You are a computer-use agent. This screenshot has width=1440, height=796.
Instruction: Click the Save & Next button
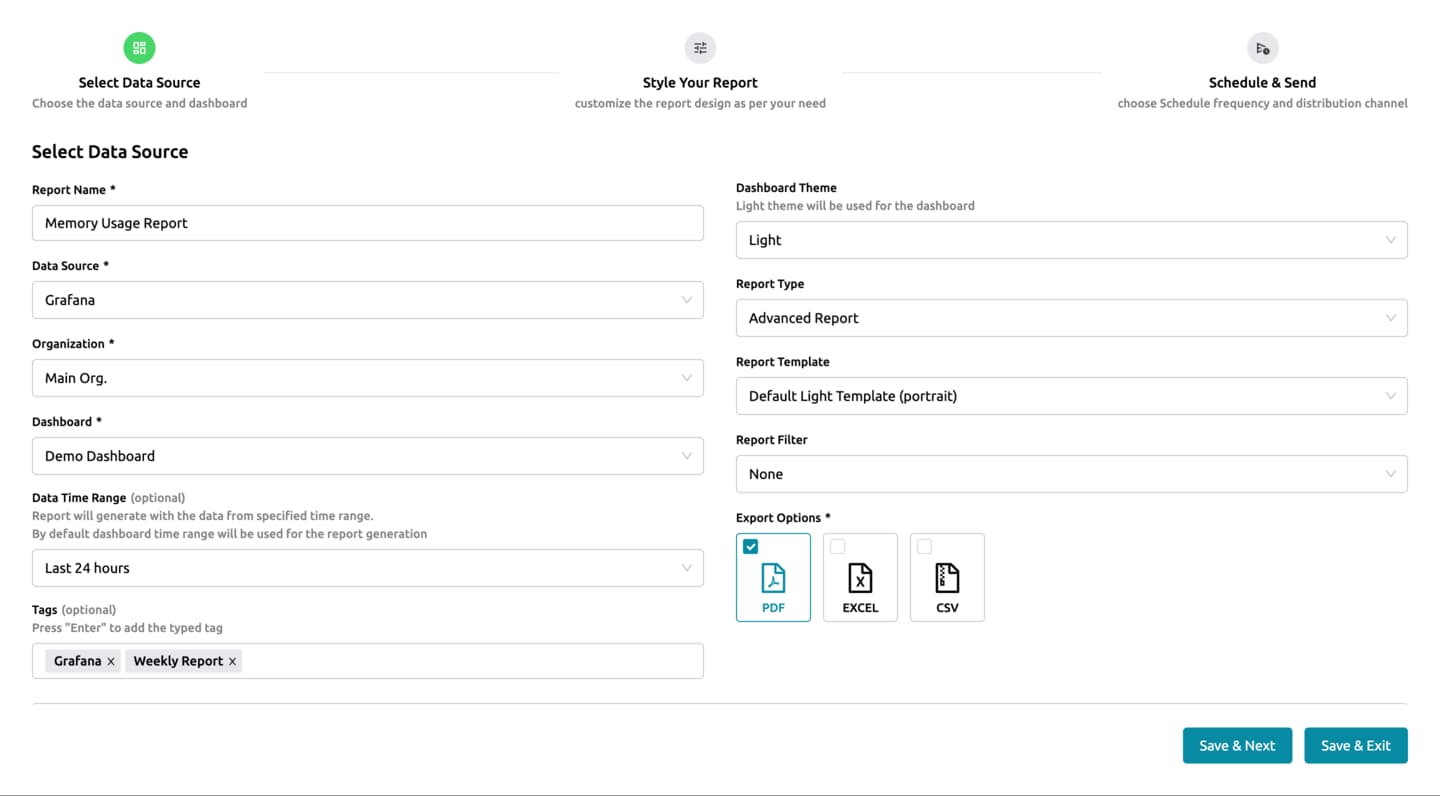1237,745
